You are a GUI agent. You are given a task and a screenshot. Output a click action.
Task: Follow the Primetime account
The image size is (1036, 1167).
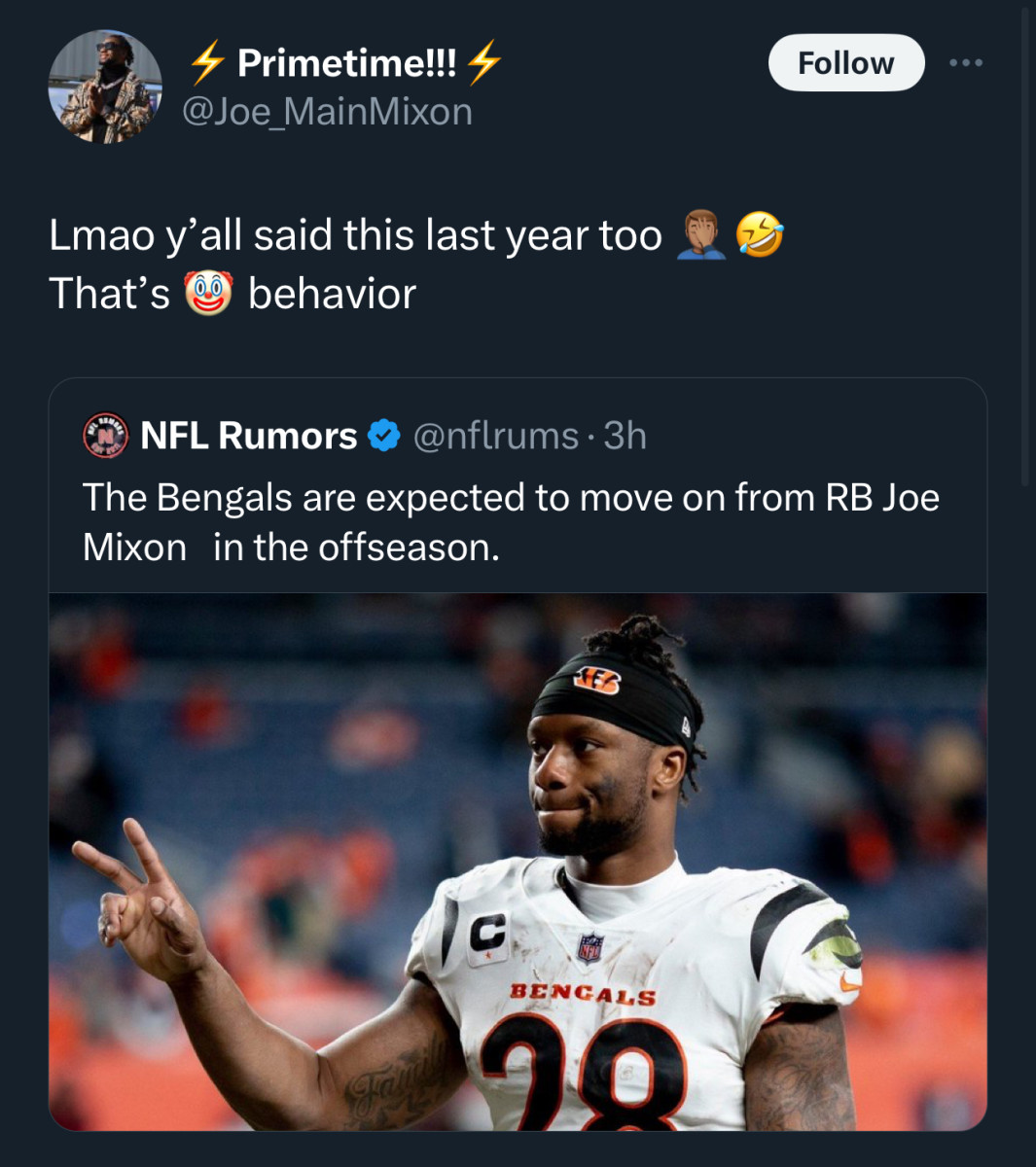tap(845, 63)
